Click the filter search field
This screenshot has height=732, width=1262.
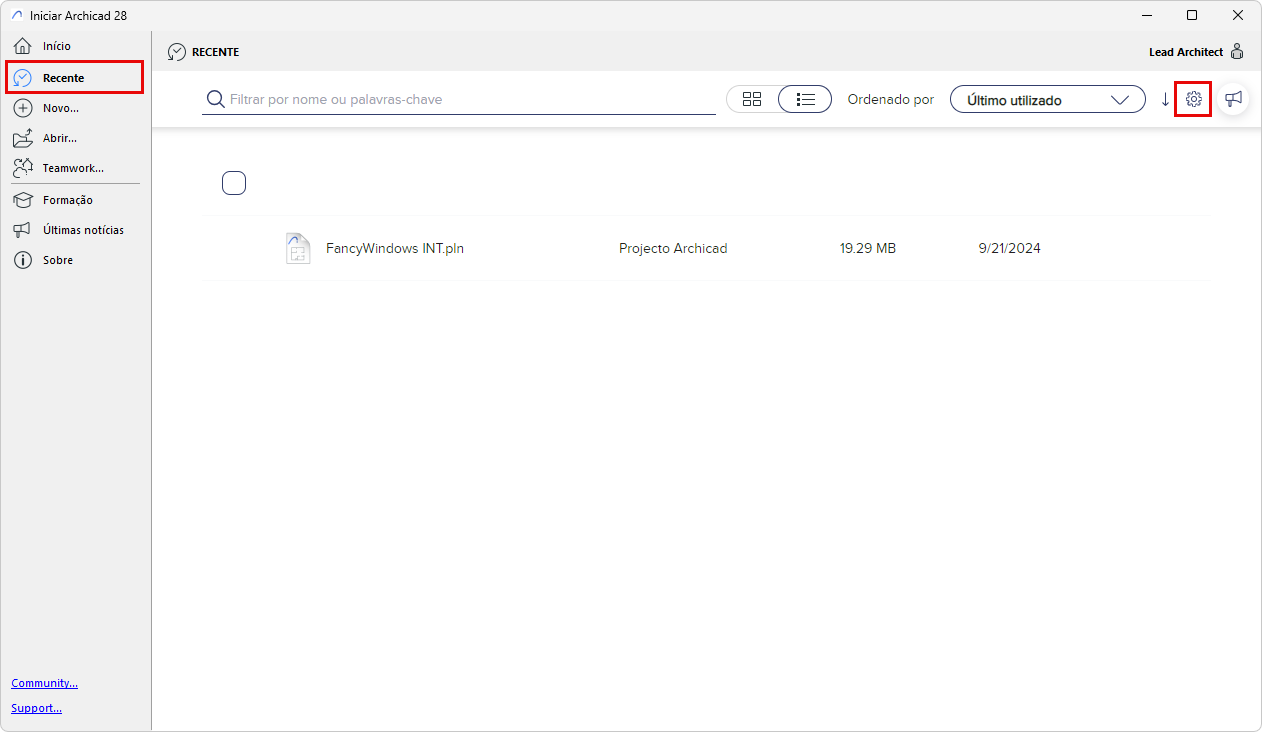tap(459, 99)
